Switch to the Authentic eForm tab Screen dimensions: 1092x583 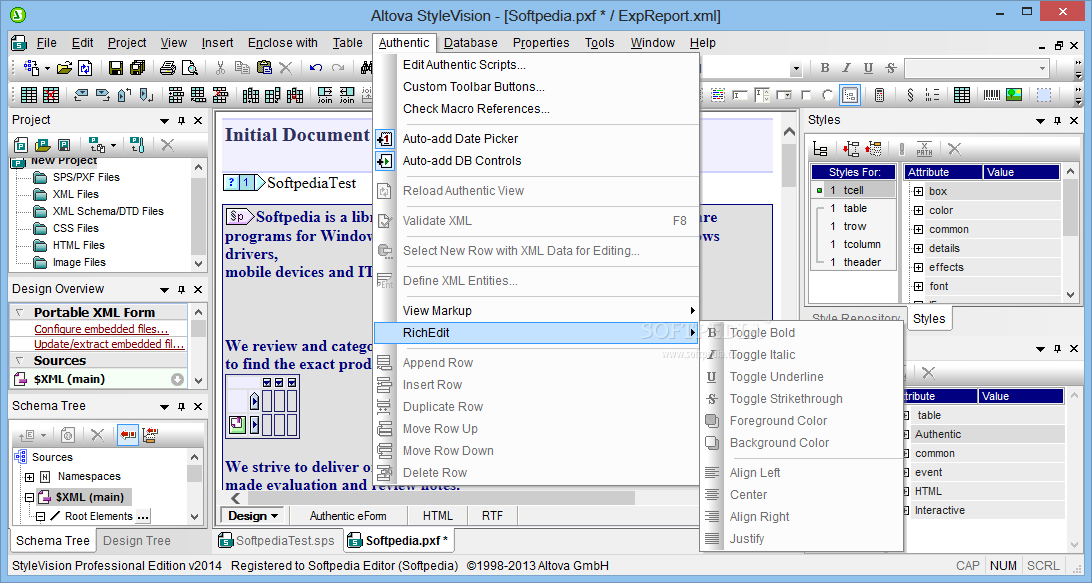(x=348, y=516)
